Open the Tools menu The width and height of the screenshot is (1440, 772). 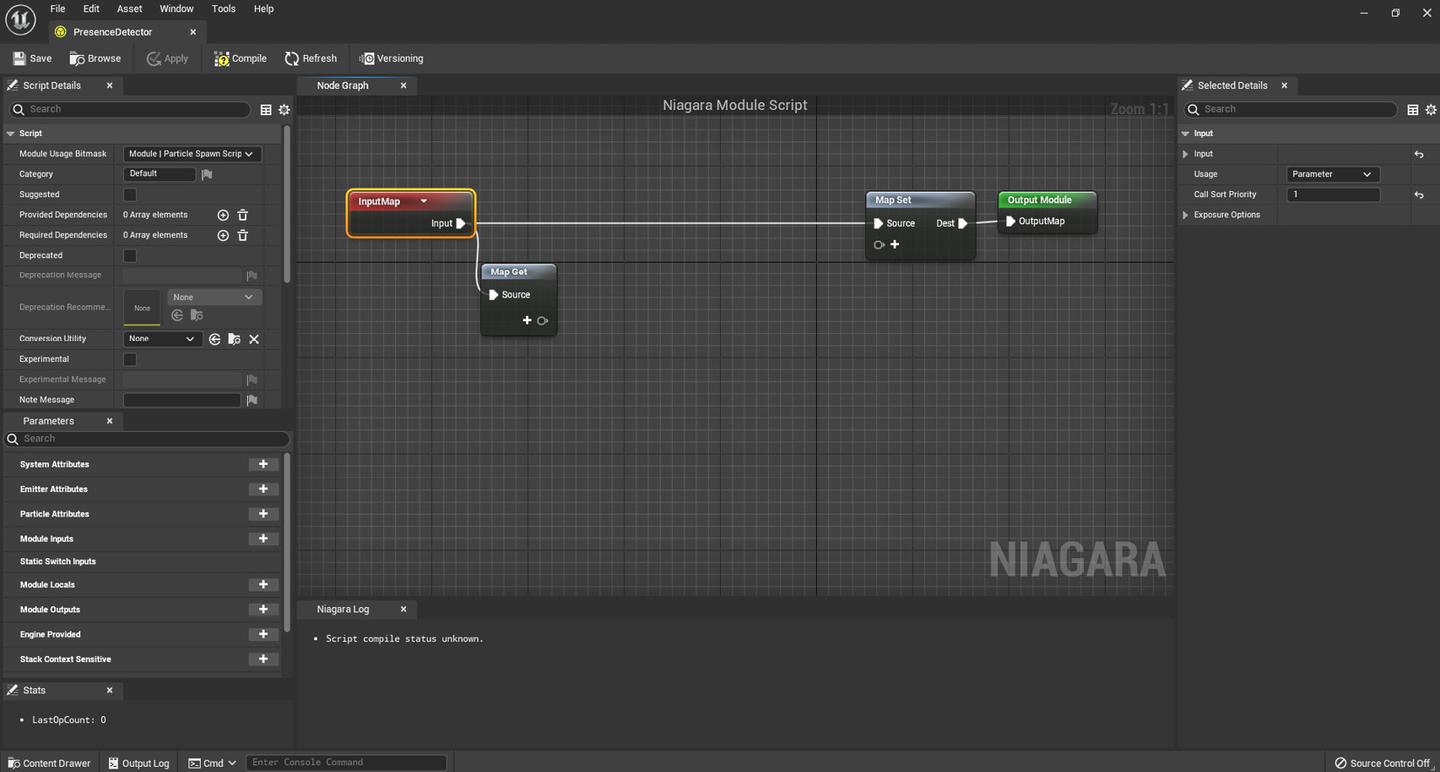[223, 8]
